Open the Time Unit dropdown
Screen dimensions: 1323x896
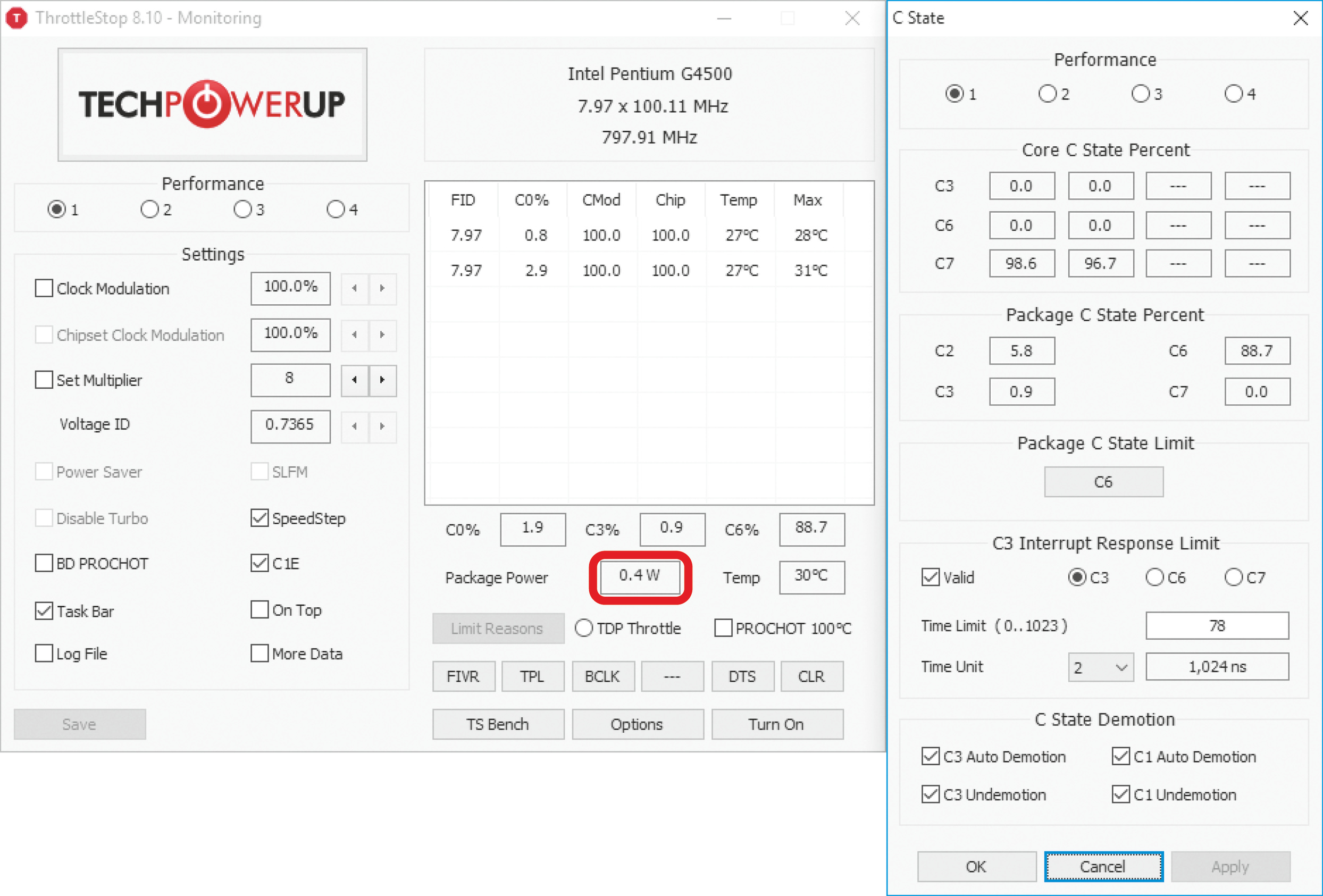coord(1100,667)
